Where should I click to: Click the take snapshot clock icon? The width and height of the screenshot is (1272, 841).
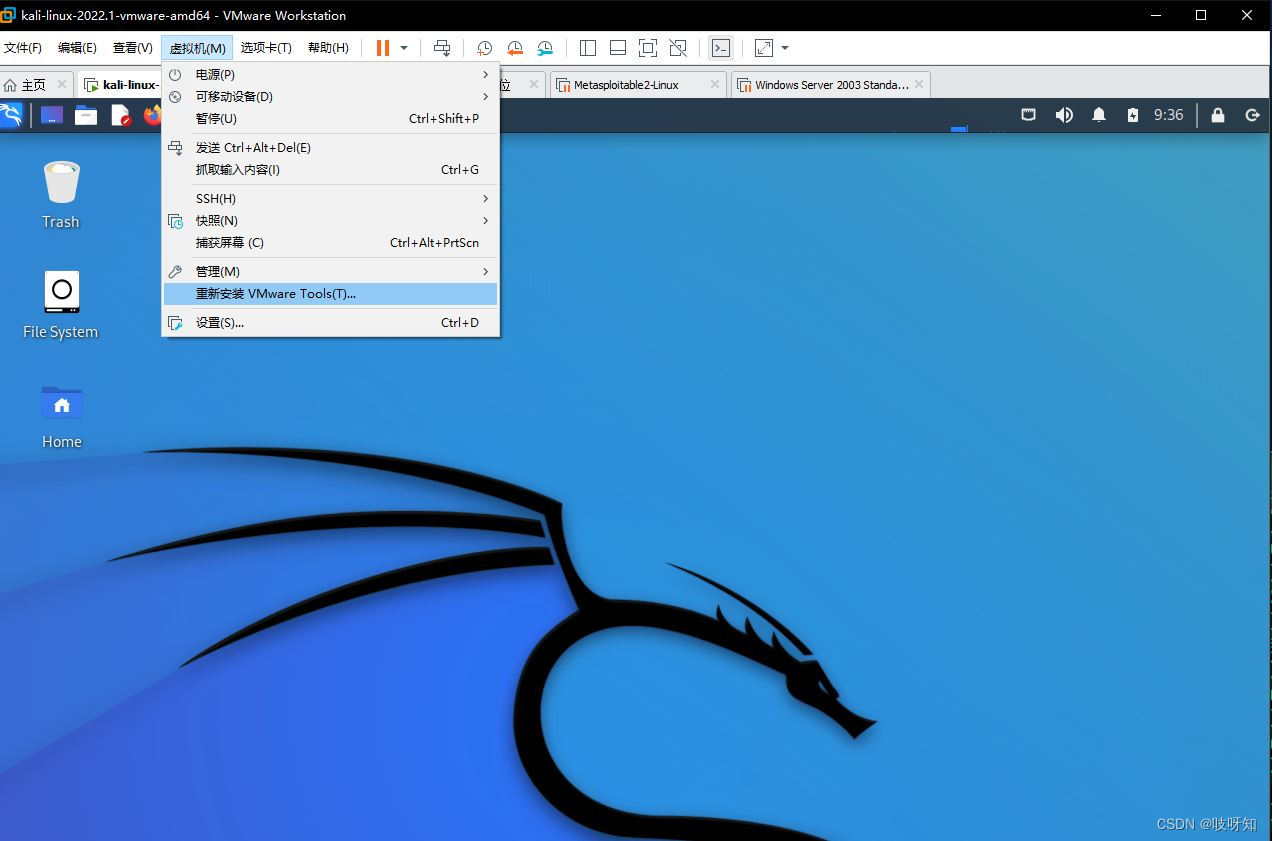(x=484, y=48)
